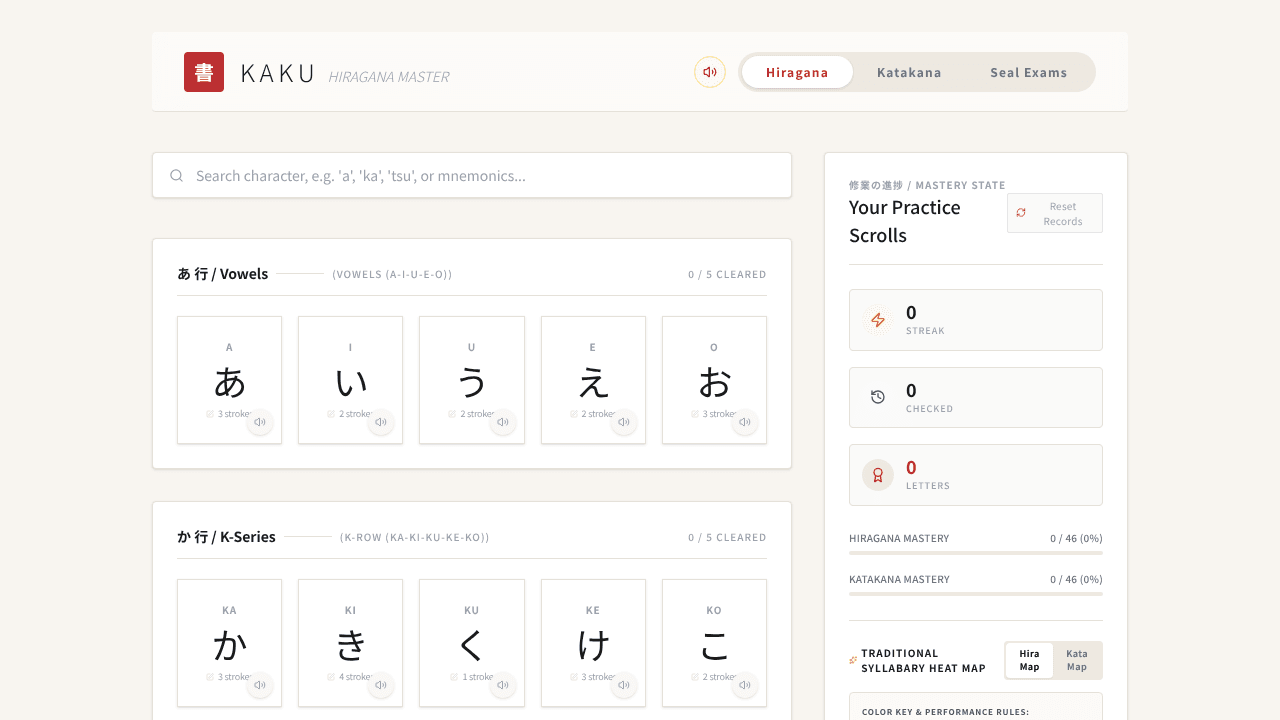This screenshot has width=1280, height=720.
Task: Click Vowels '0 / 5 CLEARED' counter
Action: tap(727, 274)
